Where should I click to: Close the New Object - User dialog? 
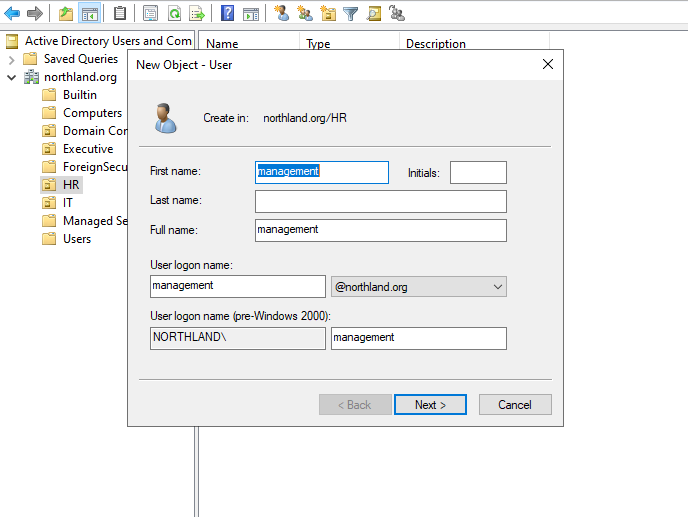(547, 64)
